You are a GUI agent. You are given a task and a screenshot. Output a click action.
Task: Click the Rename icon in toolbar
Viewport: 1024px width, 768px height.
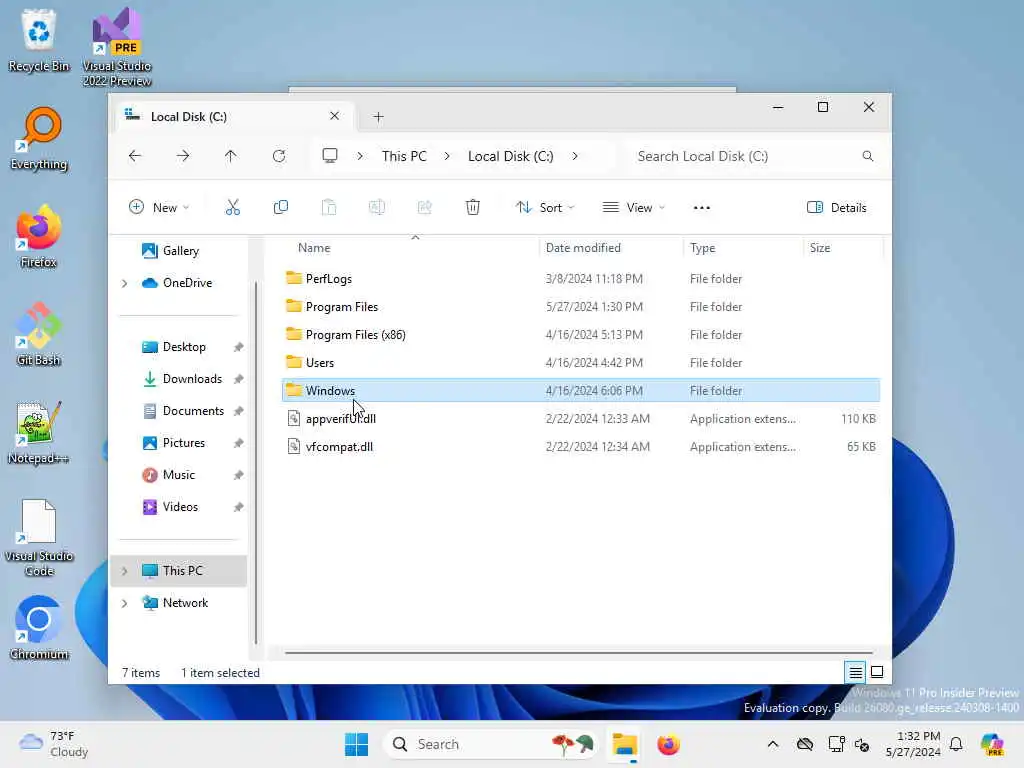[377, 208]
